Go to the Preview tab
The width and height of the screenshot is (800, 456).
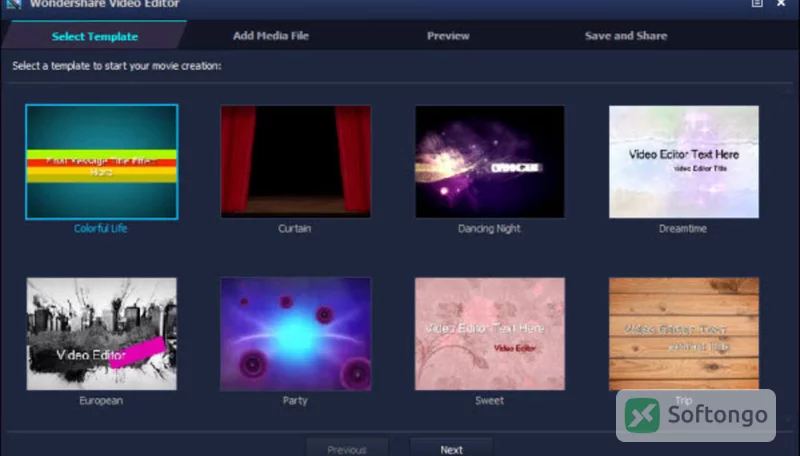(448, 36)
